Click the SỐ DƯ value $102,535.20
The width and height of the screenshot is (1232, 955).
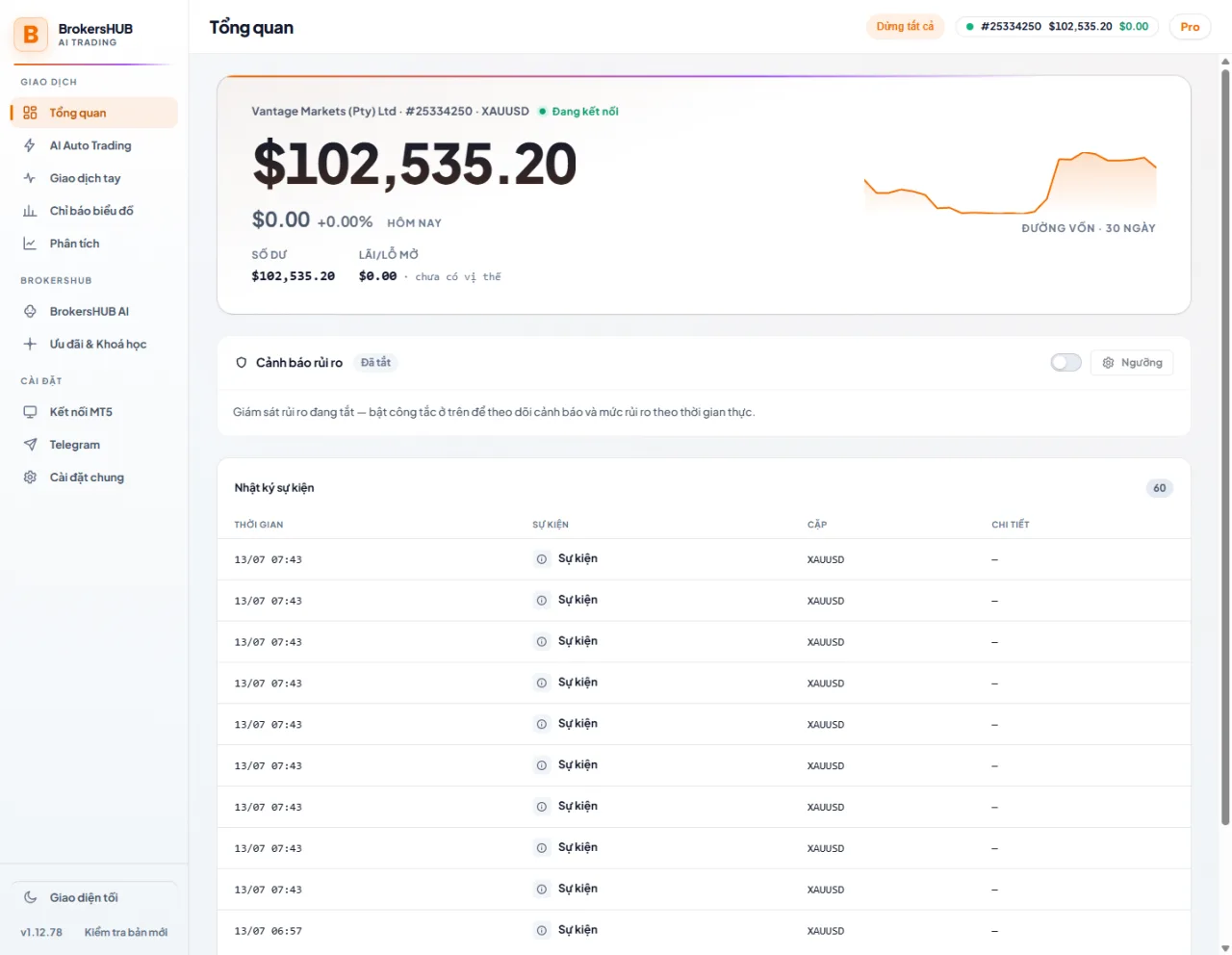pos(294,276)
